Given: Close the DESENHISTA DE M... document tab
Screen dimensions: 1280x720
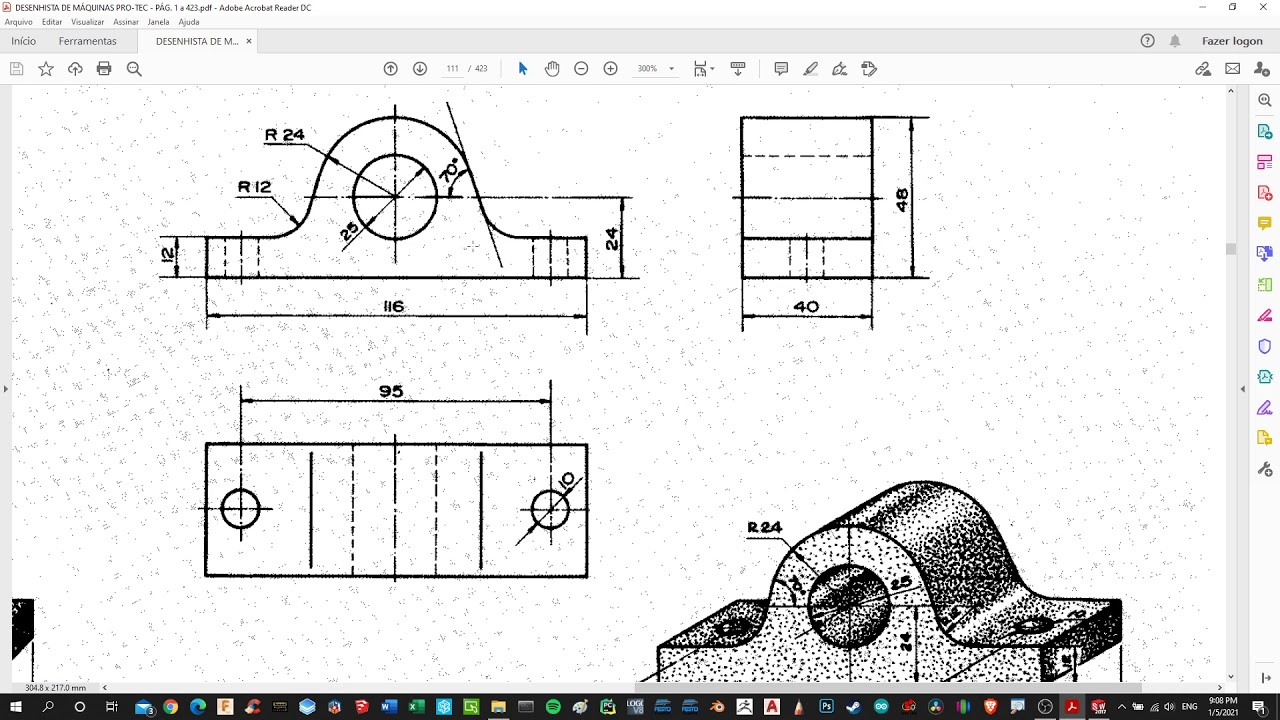Looking at the screenshot, I should [249, 41].
